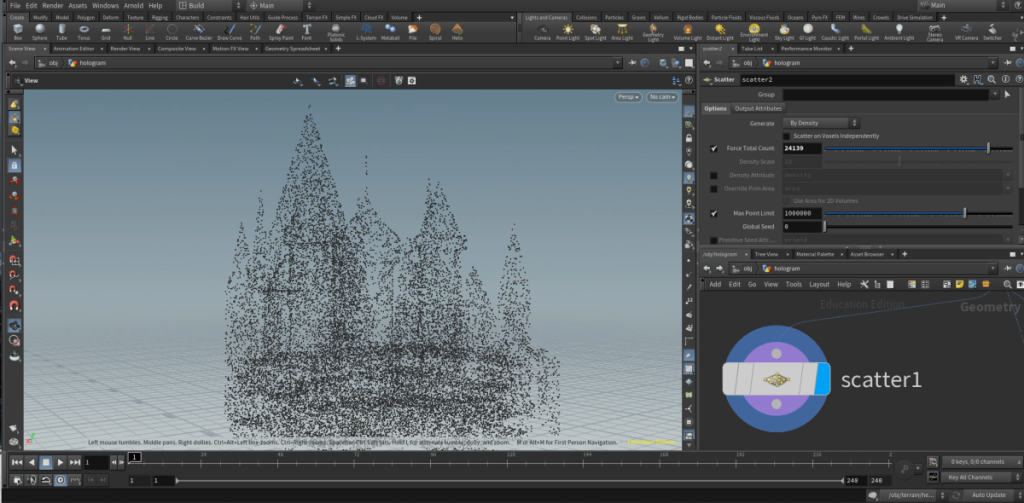Select the Grid shelf tool
Viewport: 1024px width, 503px height.
pos(106,31)
